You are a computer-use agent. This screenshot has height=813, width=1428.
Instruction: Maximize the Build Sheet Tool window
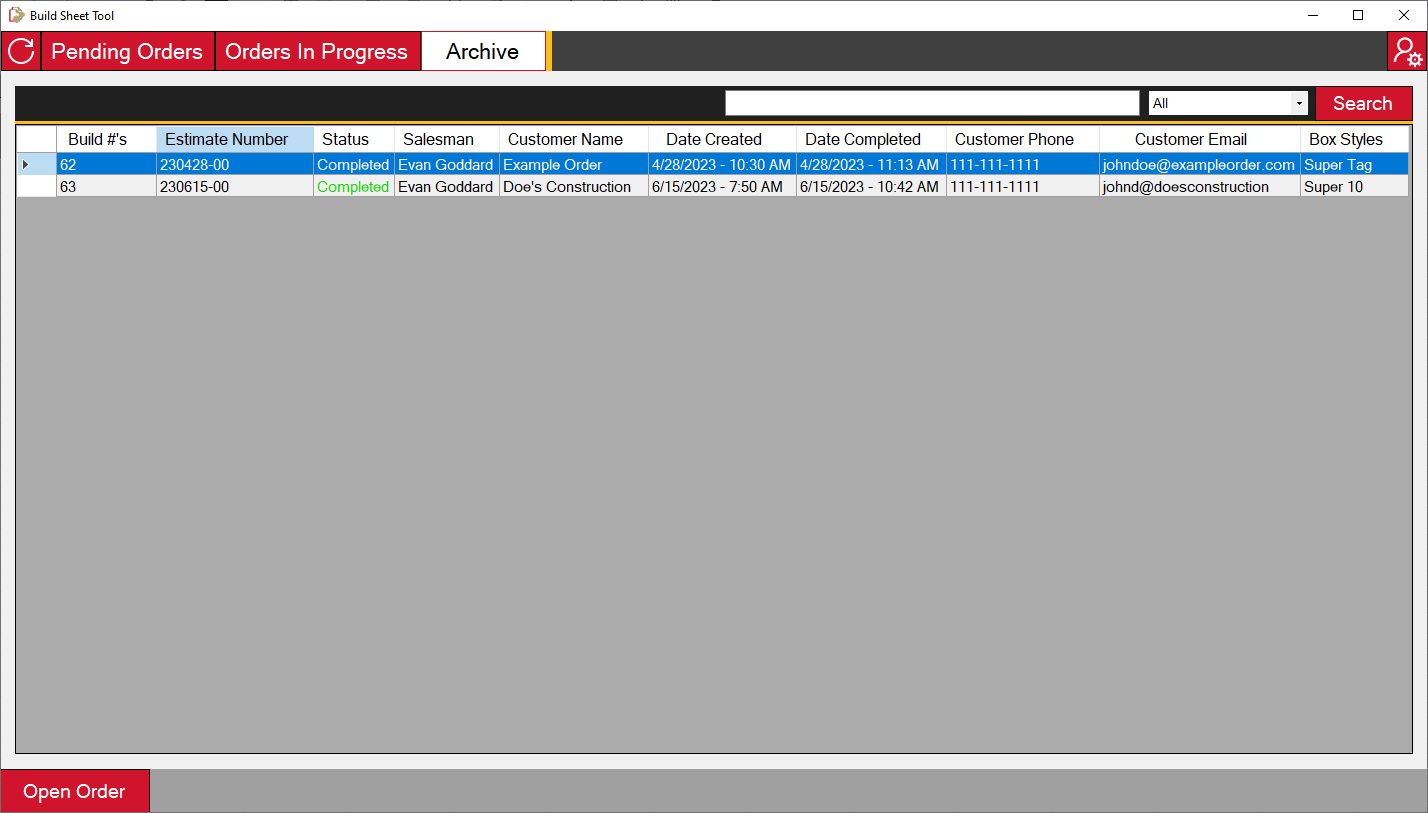1357,15
